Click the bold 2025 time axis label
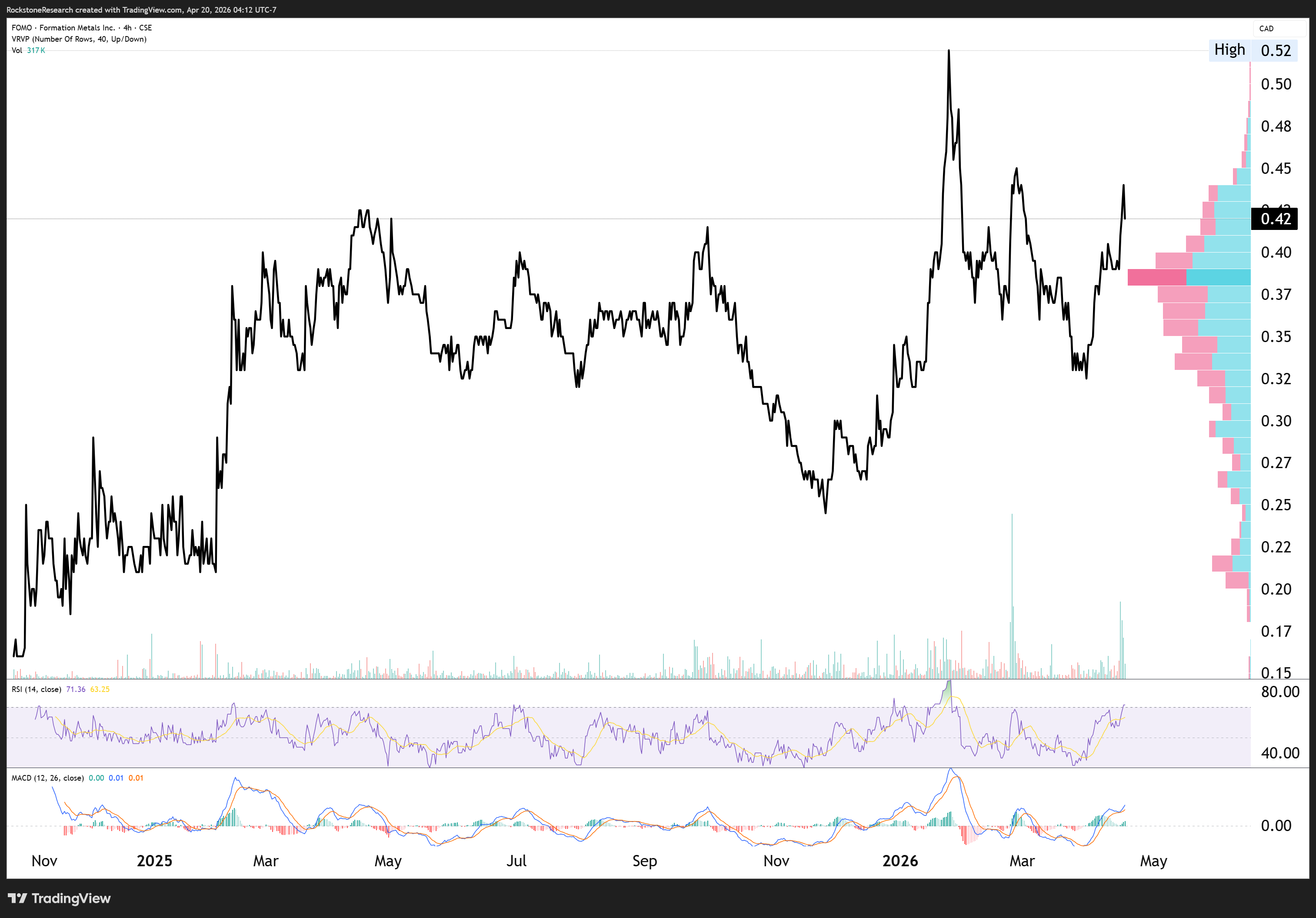Image resolution: width=1316 pixels, height=918 pixels. (154, 861)
